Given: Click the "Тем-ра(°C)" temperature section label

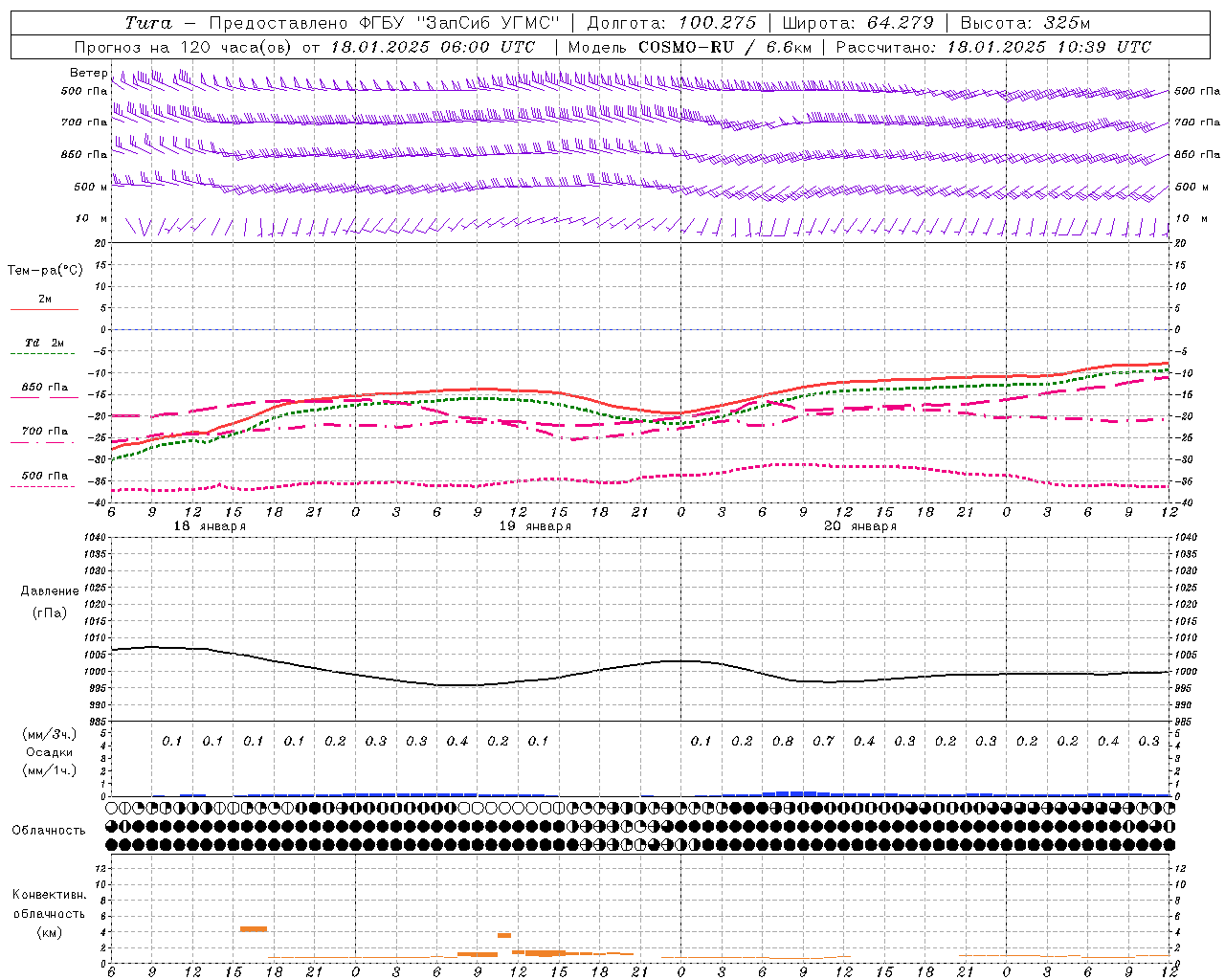Looking at the screenshot, I should coord(45,271).
